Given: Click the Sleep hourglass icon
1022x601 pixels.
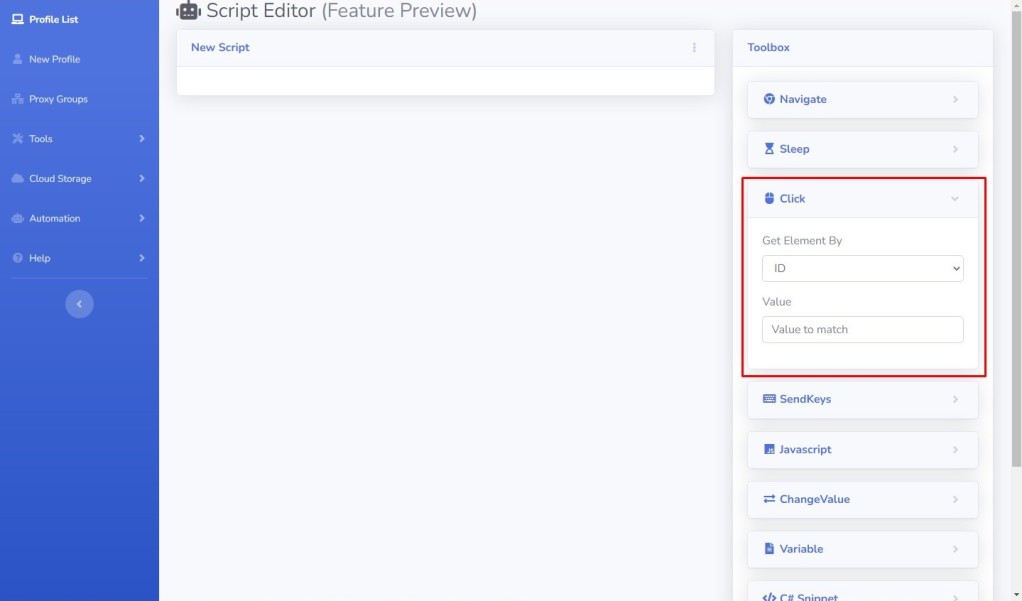Looking at the screenshot, I should click(x=769, y=149).
